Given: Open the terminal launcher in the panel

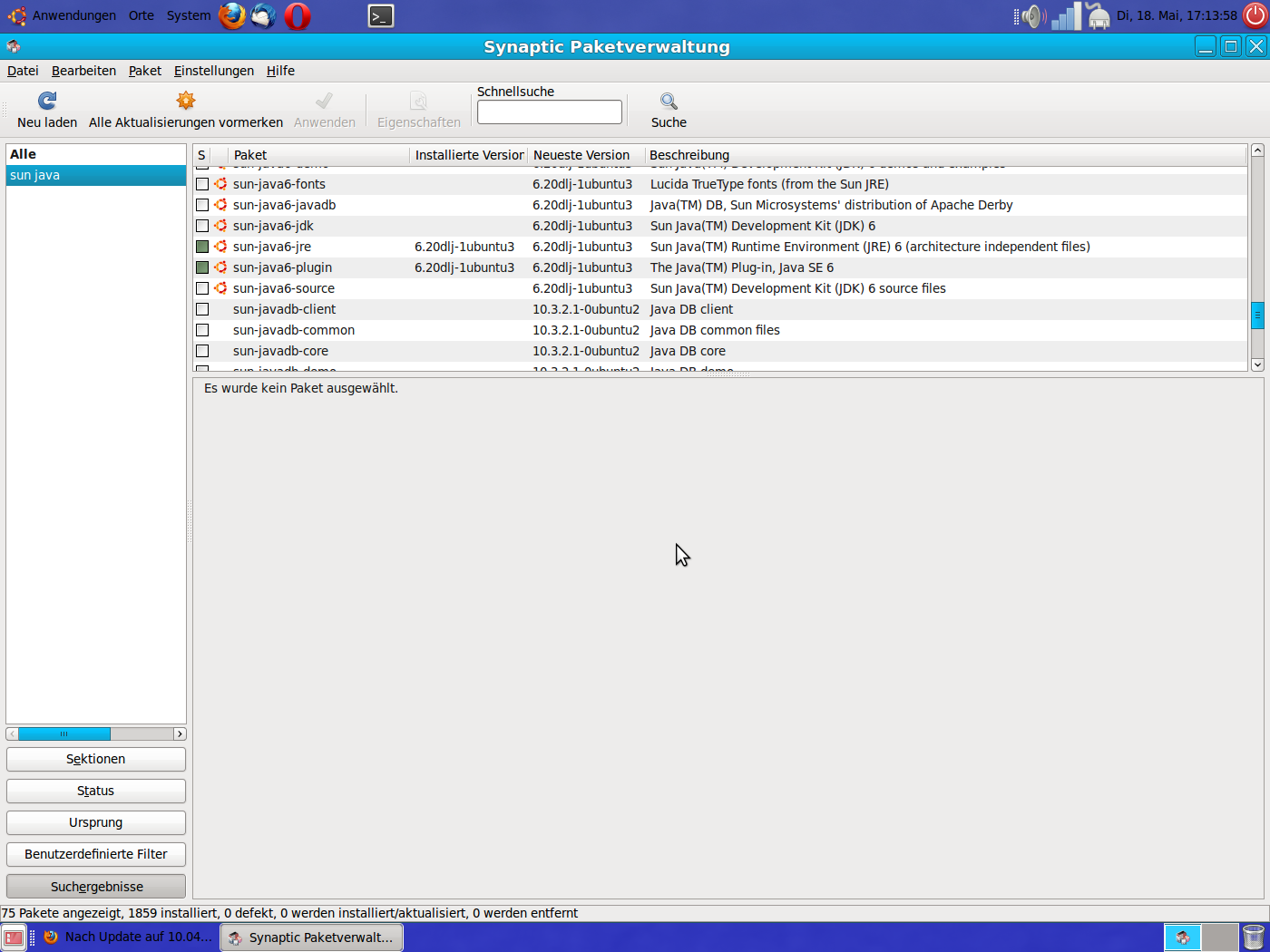Looking at the screenshot, I should (381, 15).
